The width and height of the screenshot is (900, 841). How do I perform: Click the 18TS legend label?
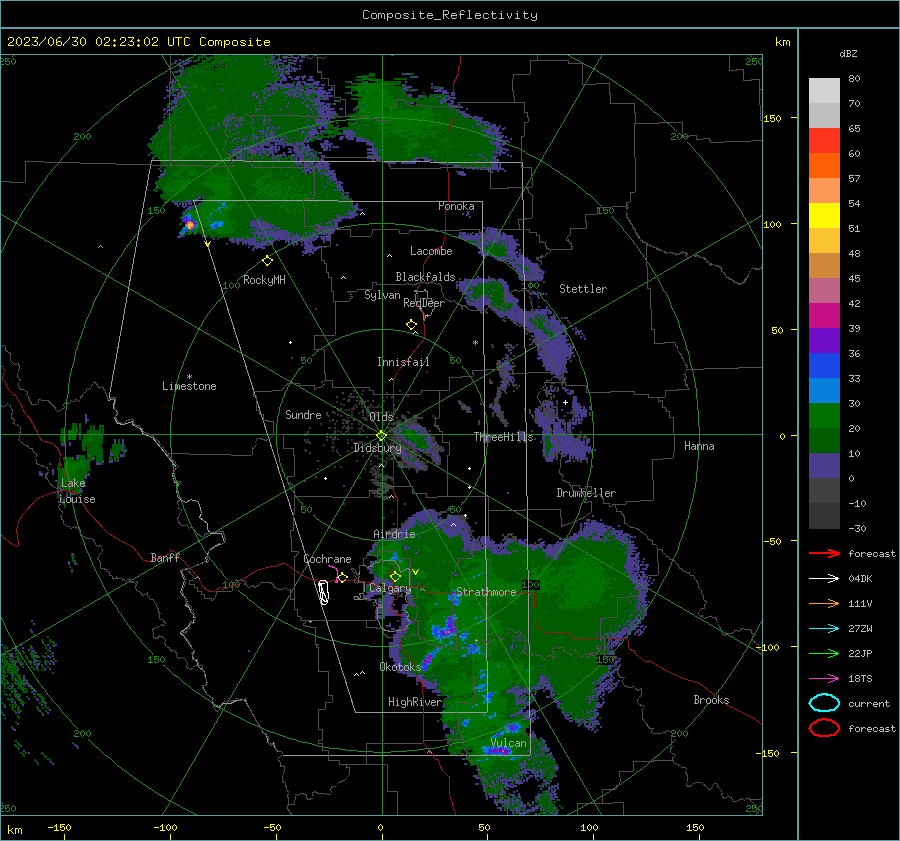pyautogui.click(x=860, y=679)
